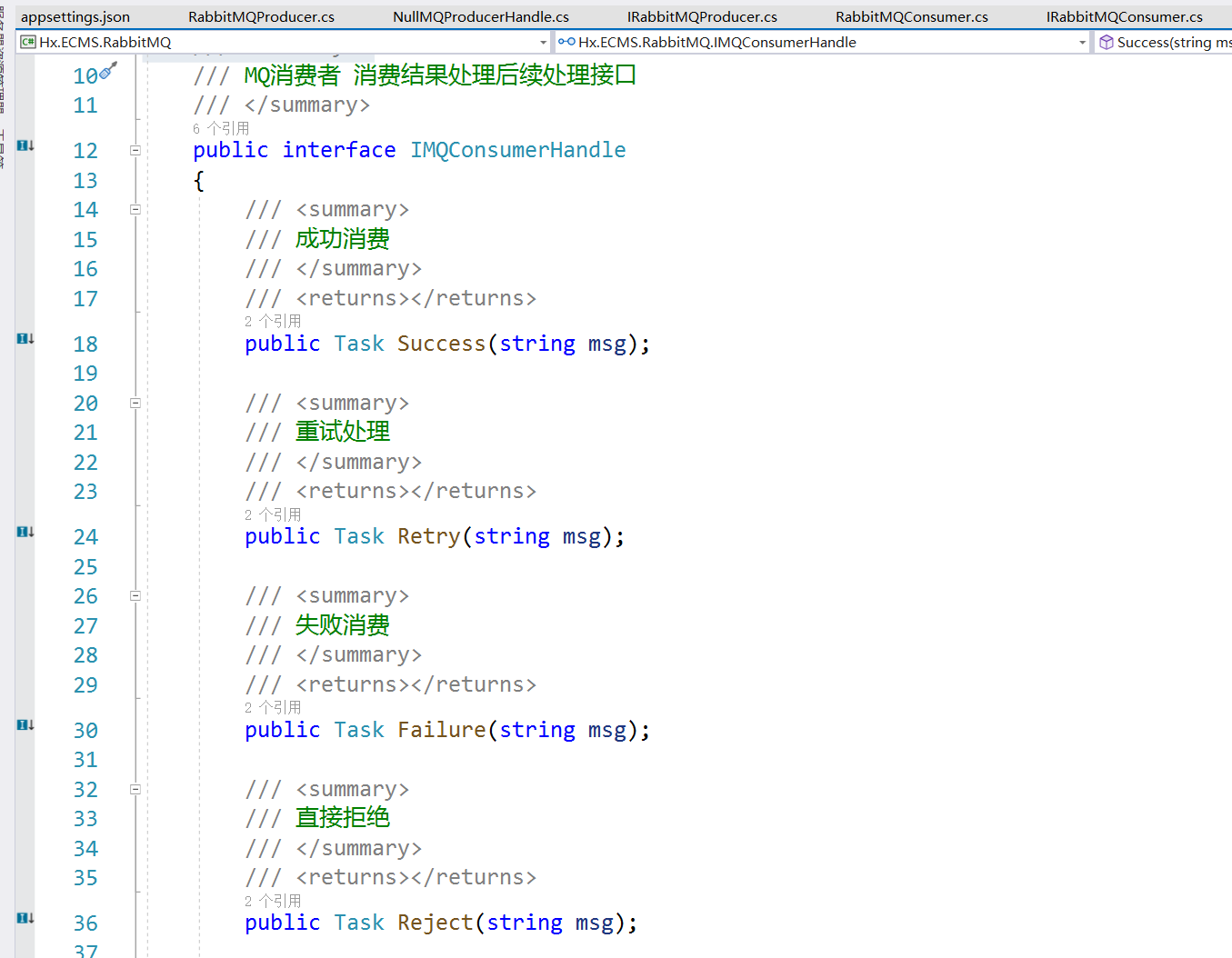Switch to the appsettings.json tab
The image size is (1232, 958).
pos(75,17)
